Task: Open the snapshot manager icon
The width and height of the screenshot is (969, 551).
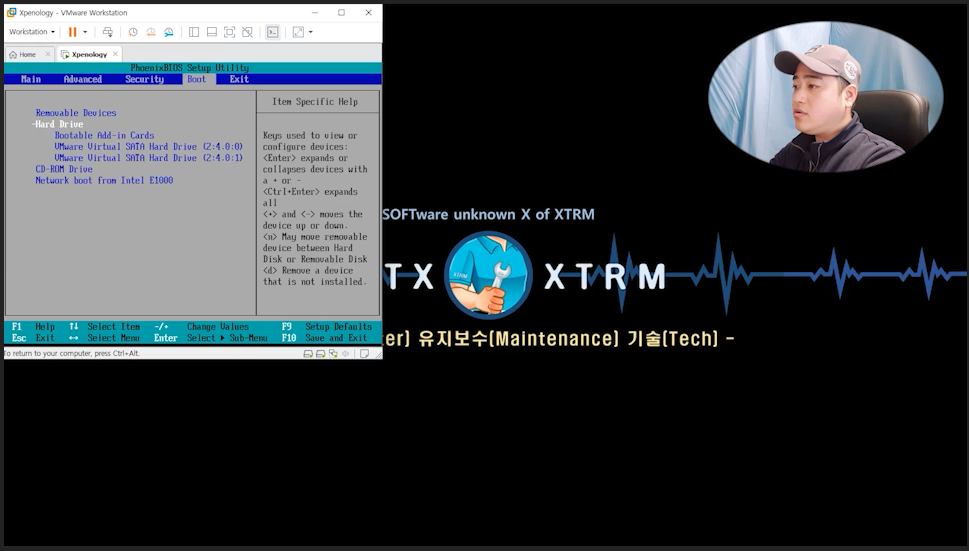Action: (x=169, y=32)
